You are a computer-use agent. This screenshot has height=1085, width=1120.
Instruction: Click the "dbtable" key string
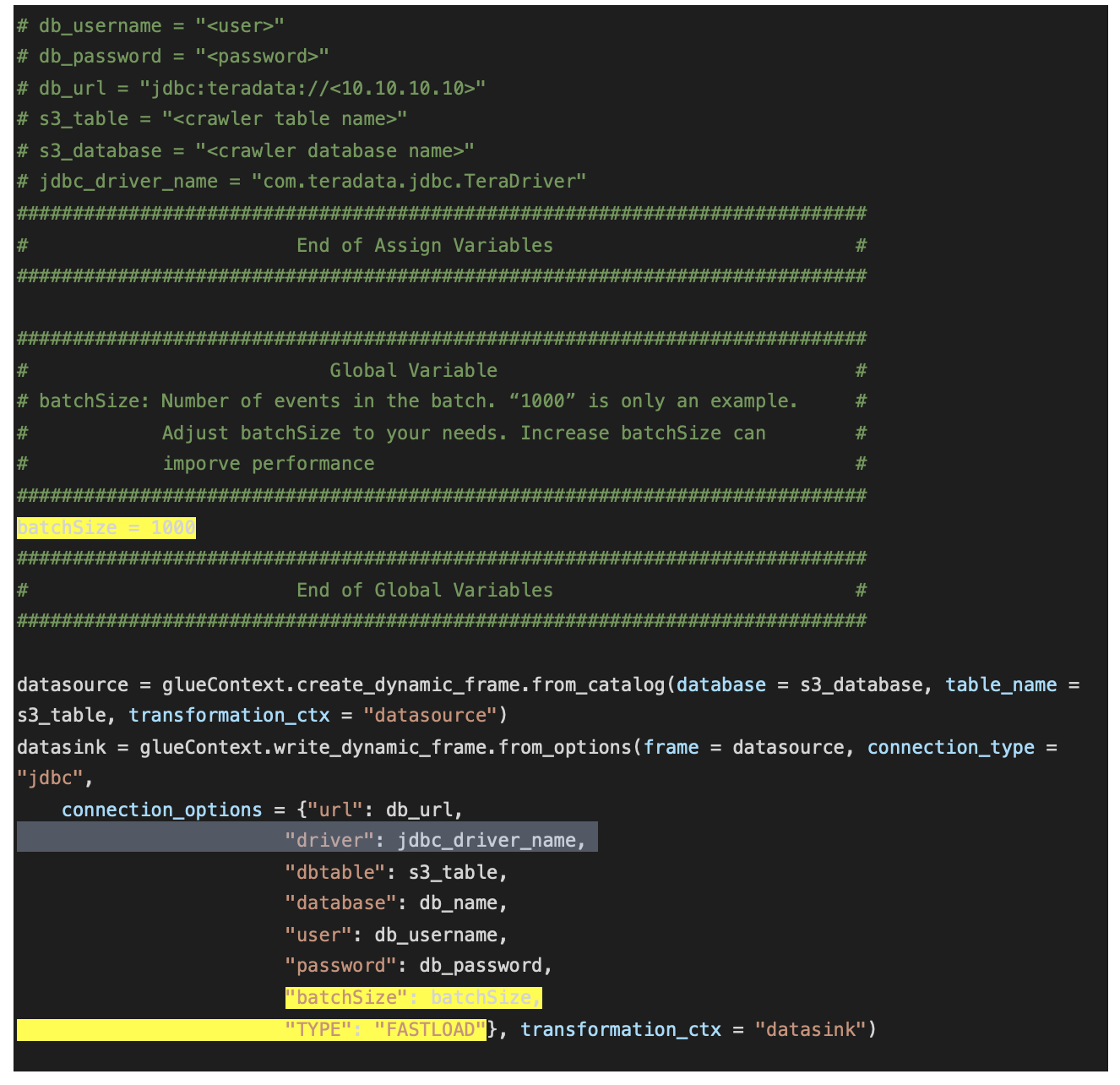335,873
